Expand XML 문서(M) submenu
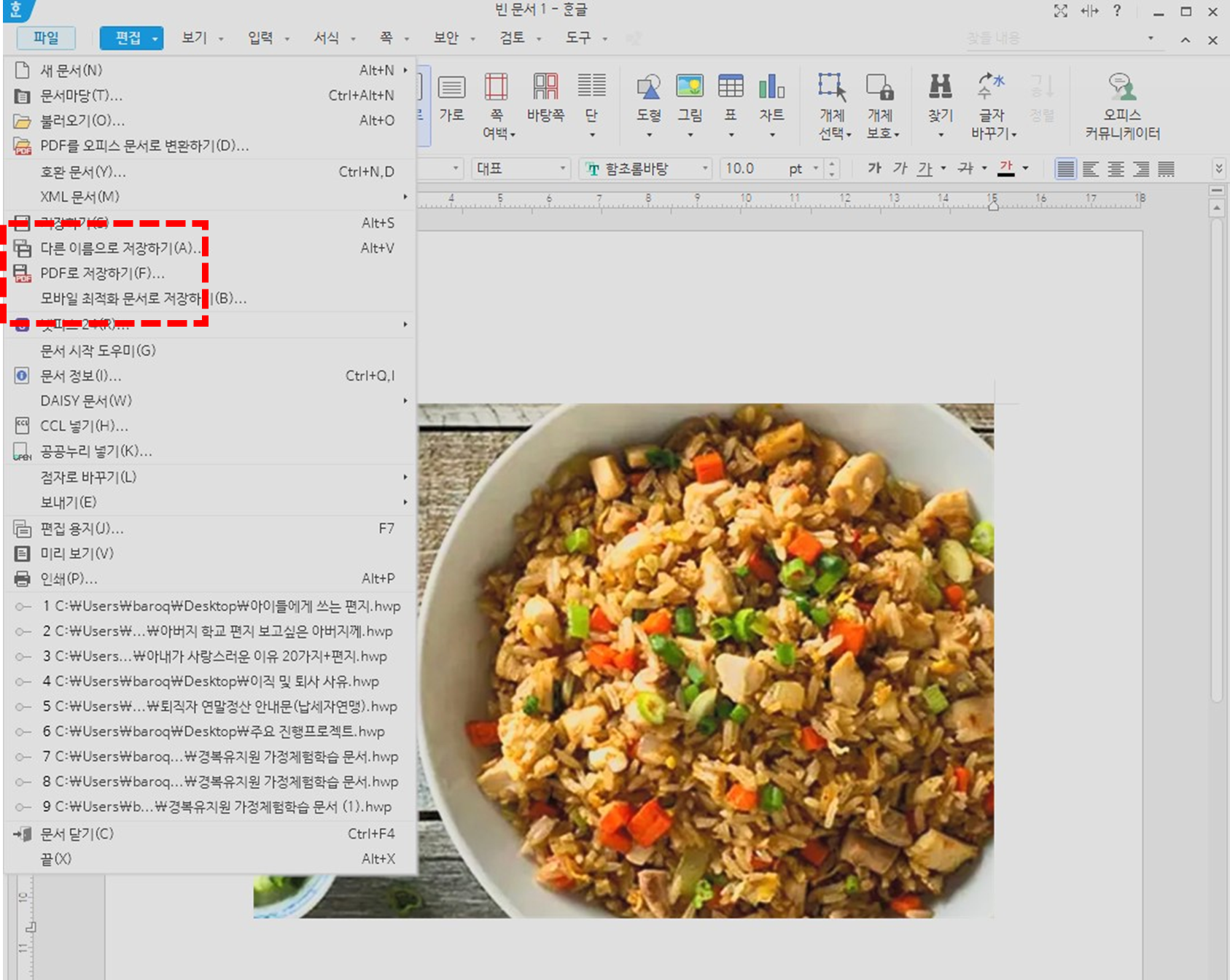Image resolution: width=1230 pixels, height=980 pixels. (211, 197)
